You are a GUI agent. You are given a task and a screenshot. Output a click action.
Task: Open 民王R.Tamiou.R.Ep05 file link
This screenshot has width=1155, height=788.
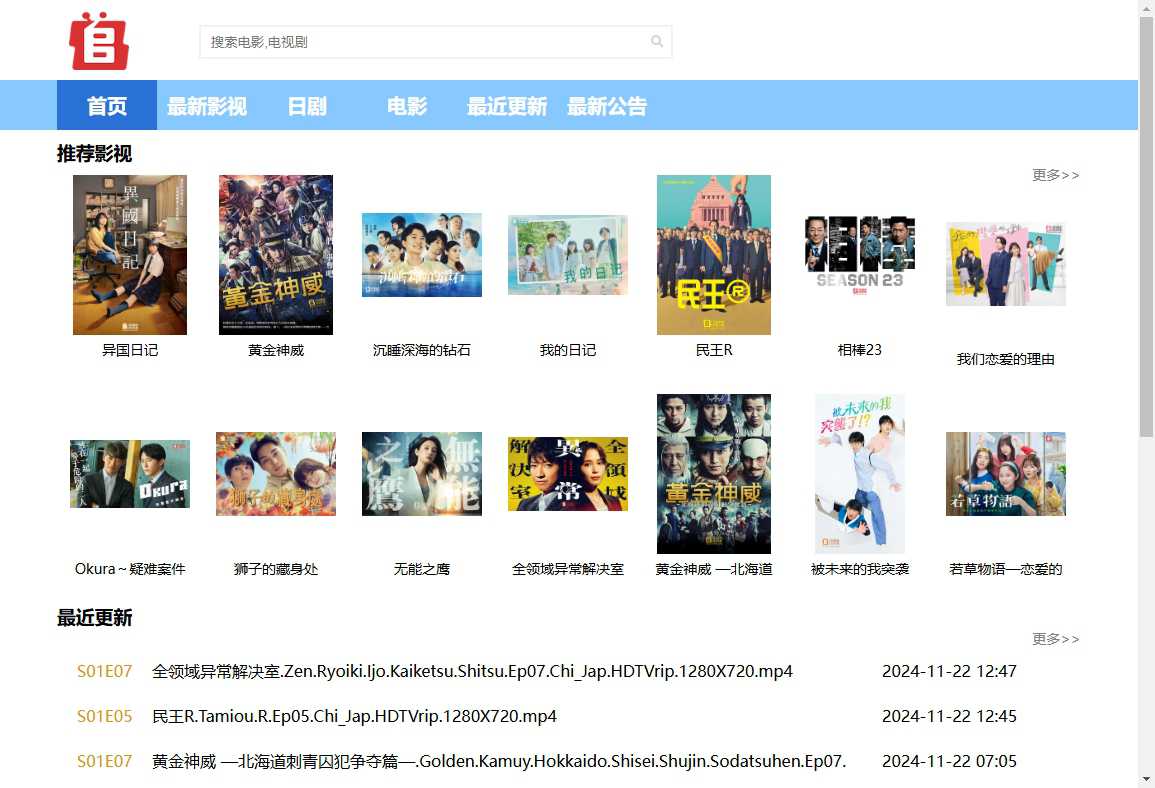[x=354, y=717]
